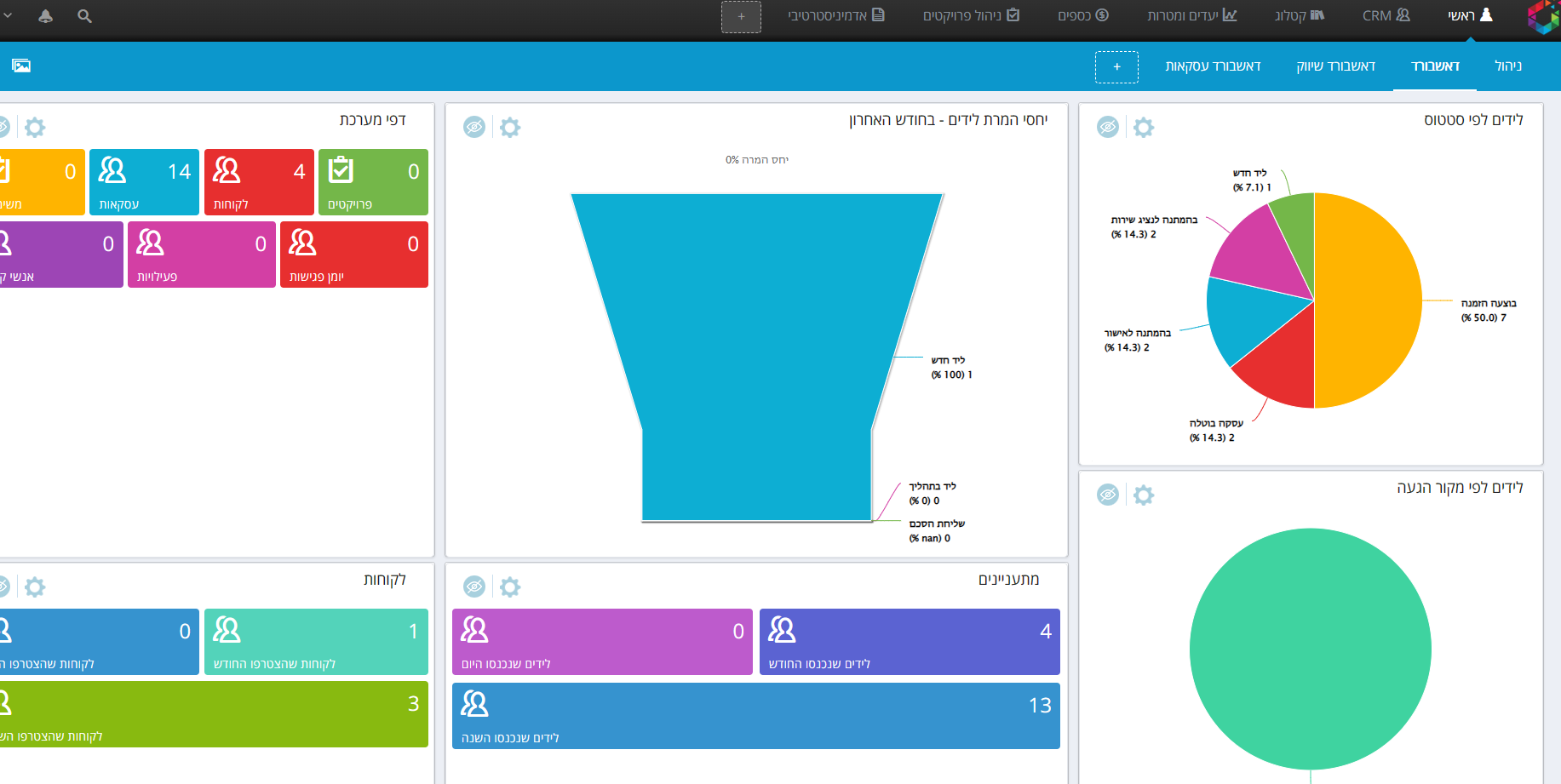Open settings gear of מתעניינים widget
1561x784 pixels.
[510, 587]
